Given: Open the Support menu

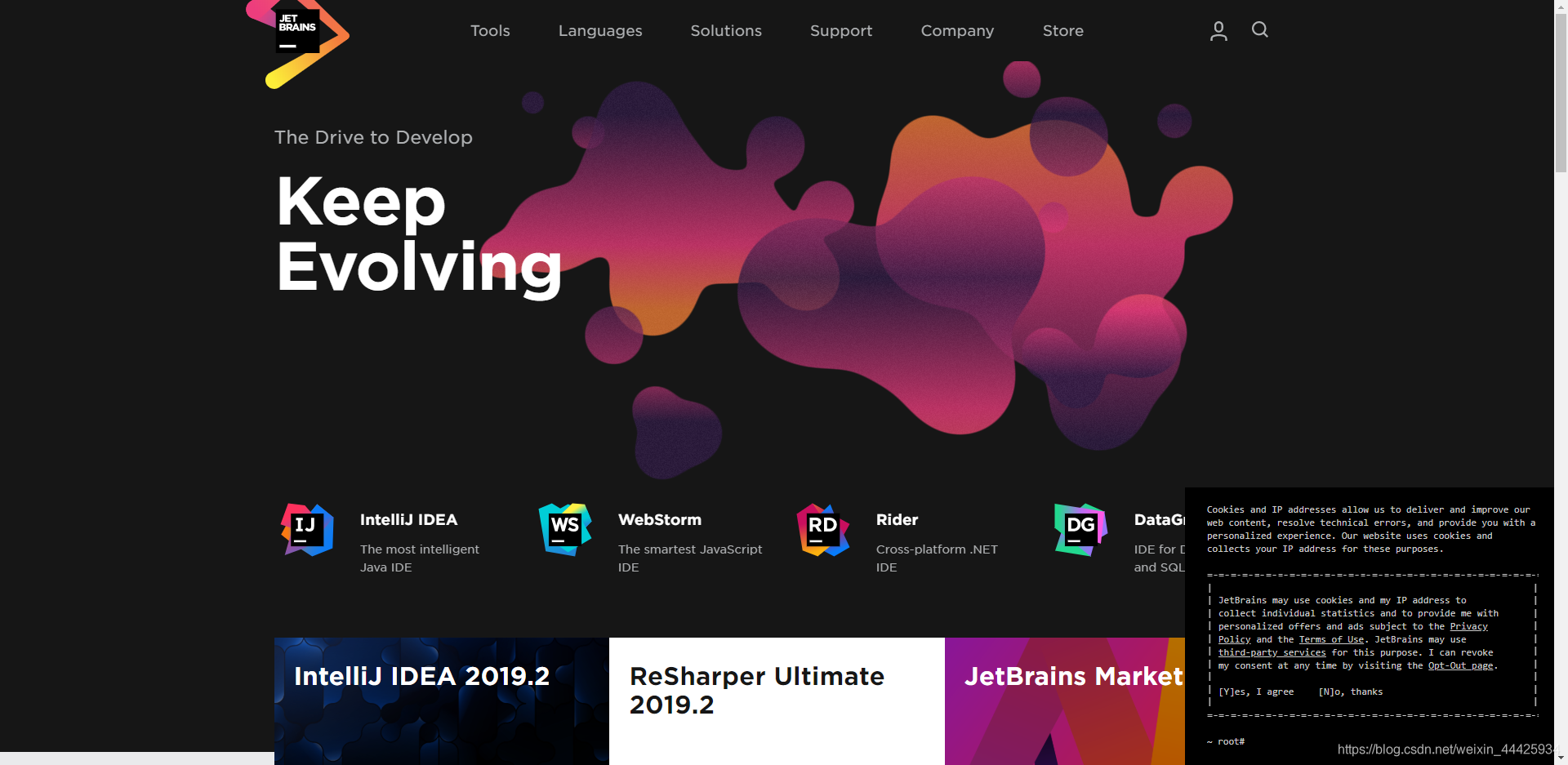Looking at the screenshot, I should [841, 31].
